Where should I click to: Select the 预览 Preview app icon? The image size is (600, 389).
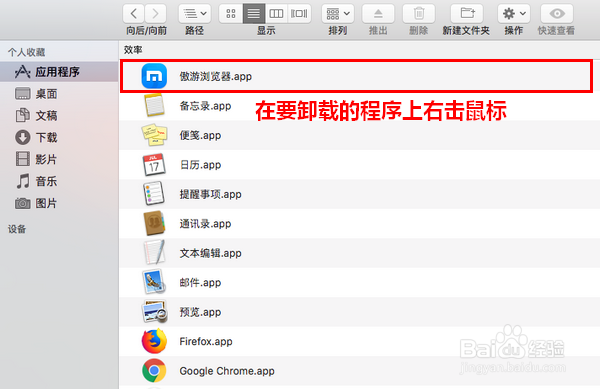tap(154, 311)
